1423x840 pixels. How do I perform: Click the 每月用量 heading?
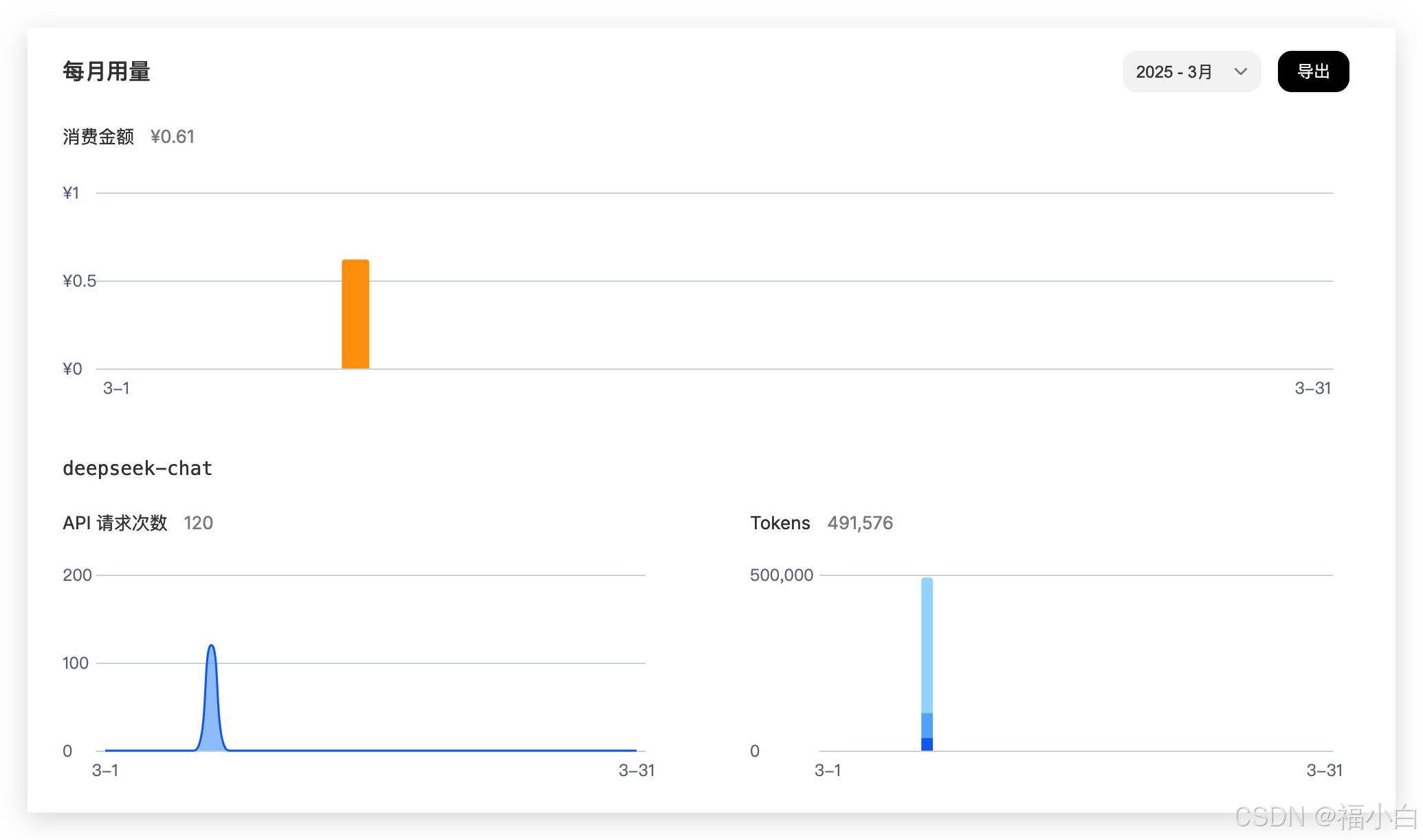pyautogui.click(x=107, y=71)
